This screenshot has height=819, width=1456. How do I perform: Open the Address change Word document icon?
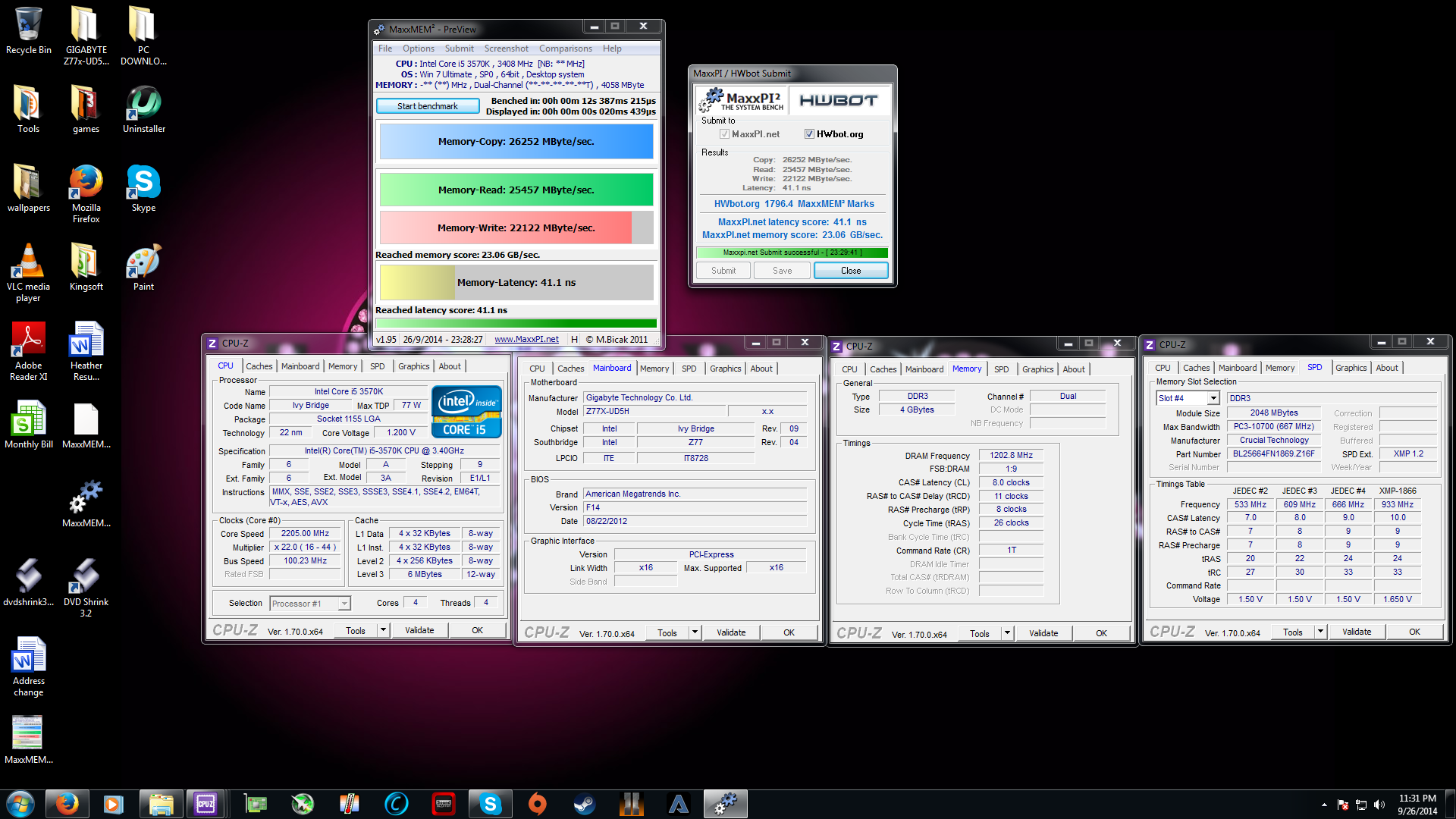[28, 667]
